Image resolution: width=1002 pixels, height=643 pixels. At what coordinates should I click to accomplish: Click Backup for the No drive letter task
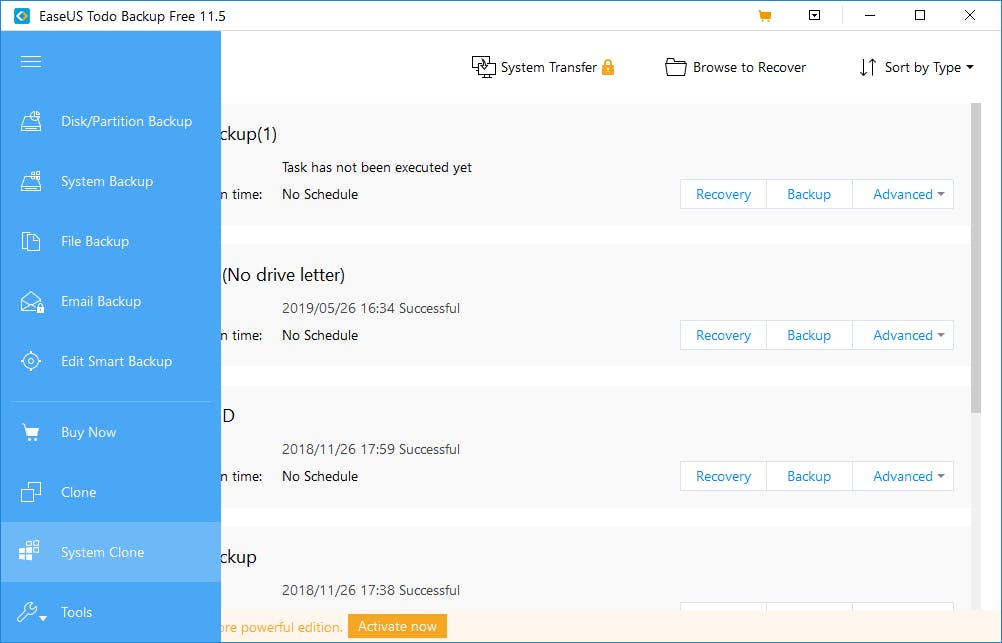tap(809, 335)
